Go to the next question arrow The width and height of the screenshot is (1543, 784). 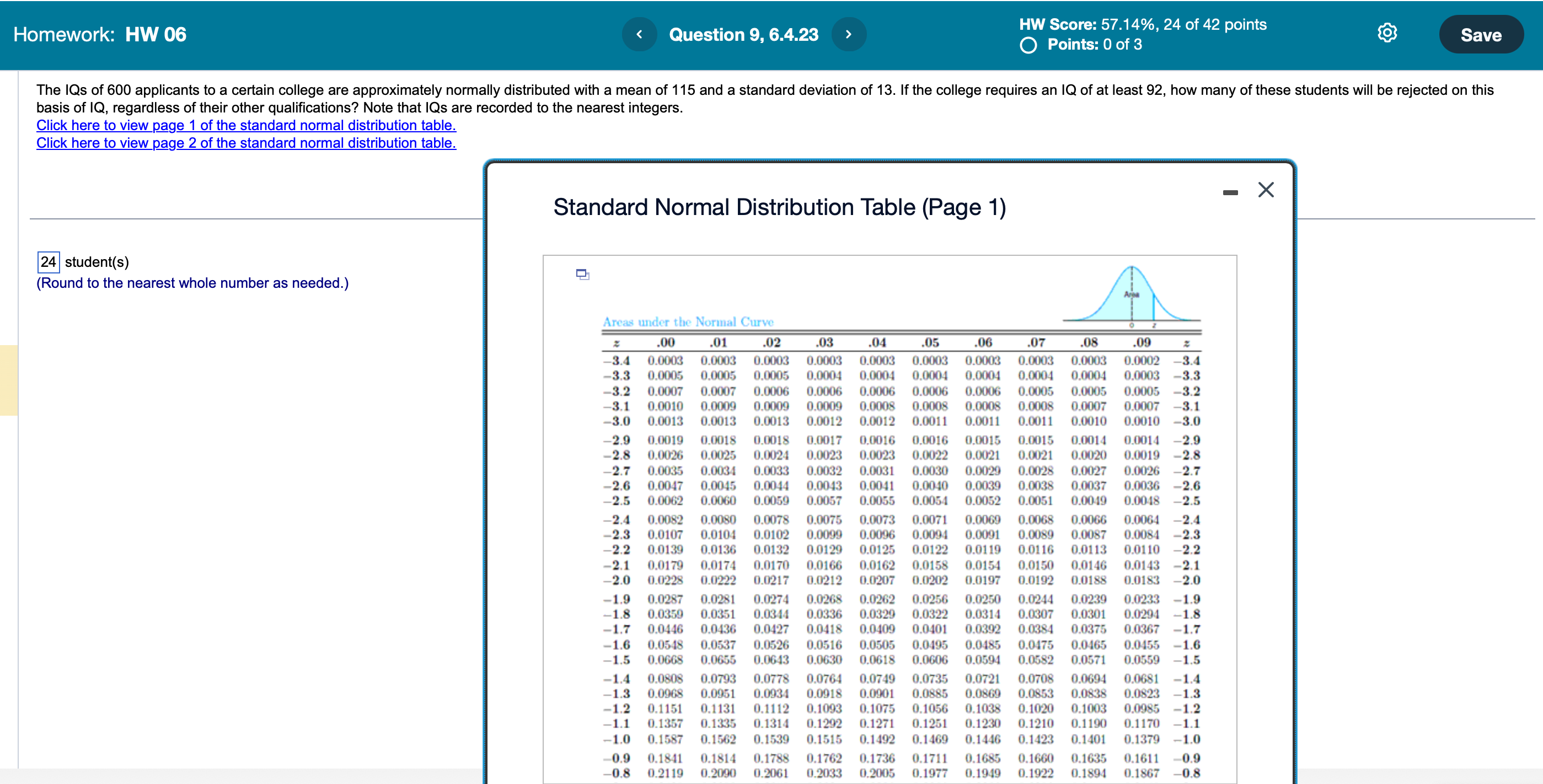pos(848,34)
